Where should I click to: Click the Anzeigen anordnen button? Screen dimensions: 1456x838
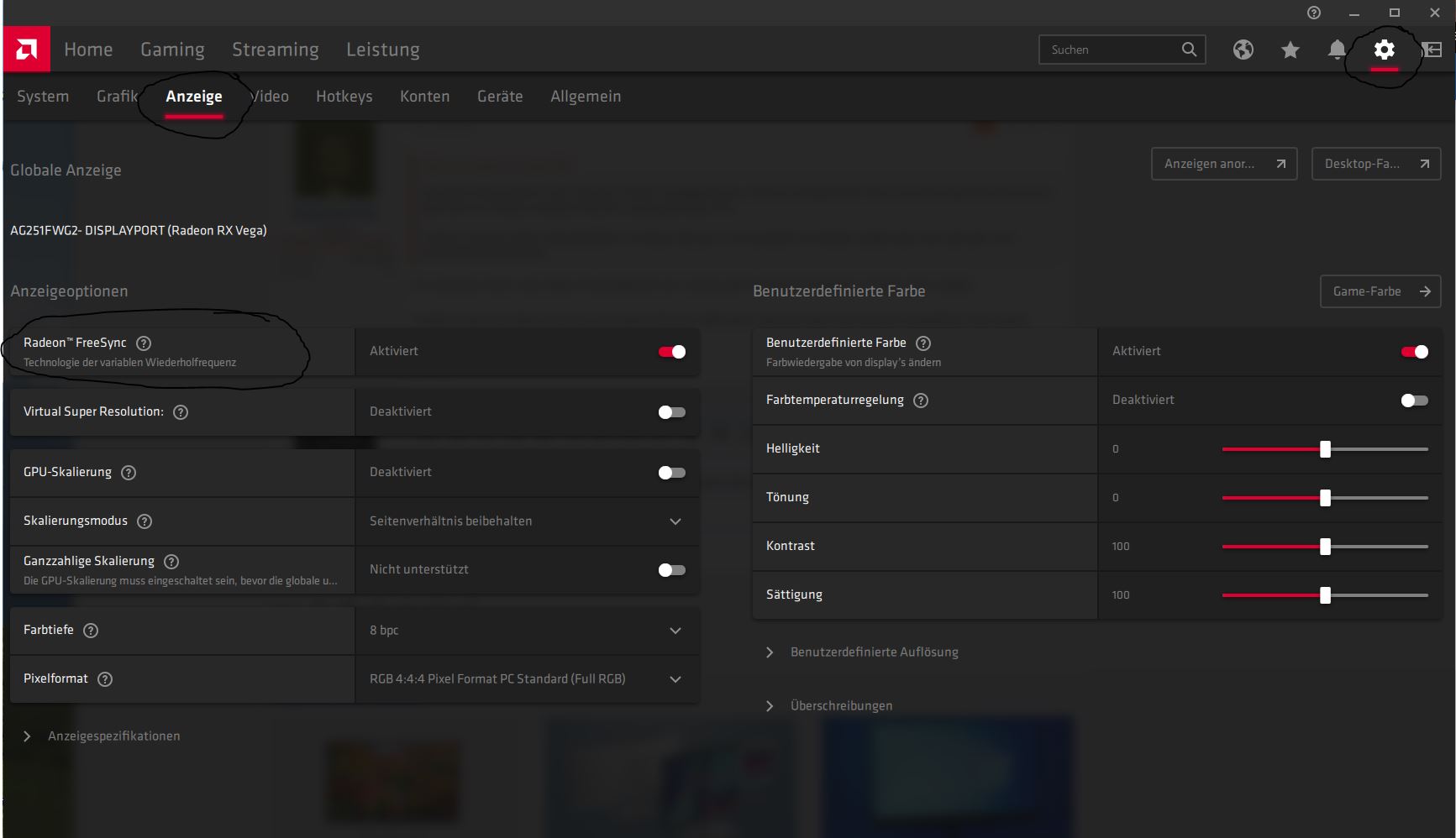tap(1224, 164)
